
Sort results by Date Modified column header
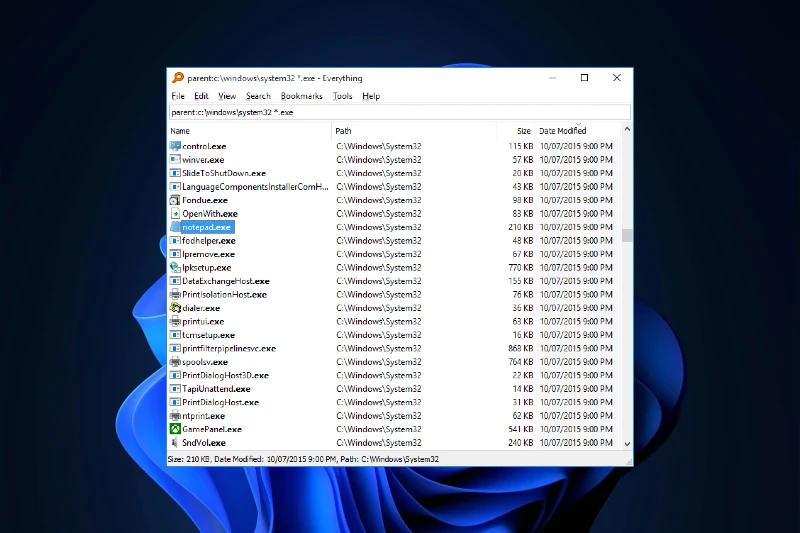point(578,131)
